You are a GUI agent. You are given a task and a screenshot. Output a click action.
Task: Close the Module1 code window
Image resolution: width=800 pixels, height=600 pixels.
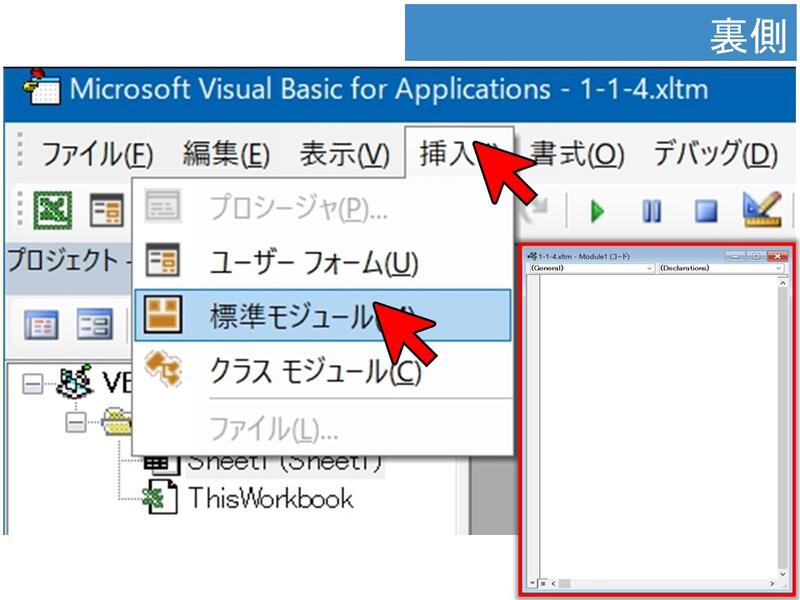click(777, 256)
